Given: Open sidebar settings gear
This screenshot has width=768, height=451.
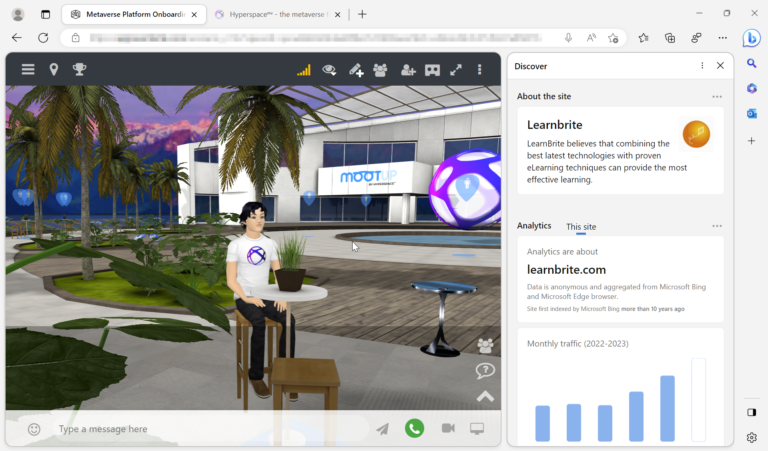Looking at the screenshot, I should [x=752, y=437].
